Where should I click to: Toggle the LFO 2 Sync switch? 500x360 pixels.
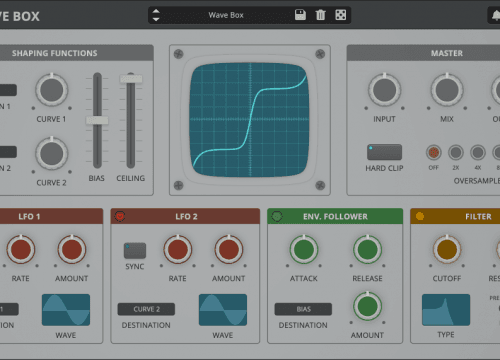(x=135, y=251)
